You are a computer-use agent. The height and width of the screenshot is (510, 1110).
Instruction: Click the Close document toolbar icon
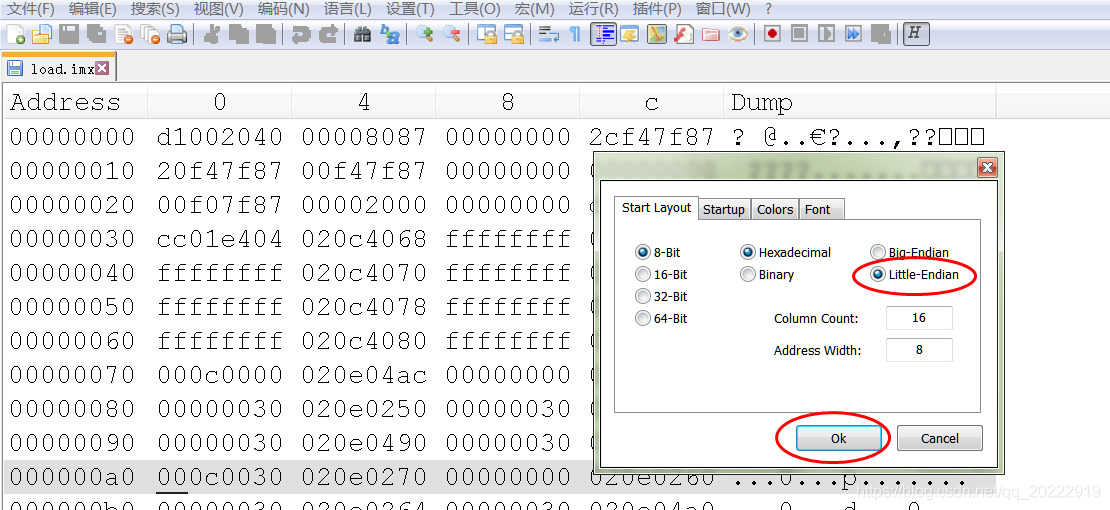(x=123, y=34)
